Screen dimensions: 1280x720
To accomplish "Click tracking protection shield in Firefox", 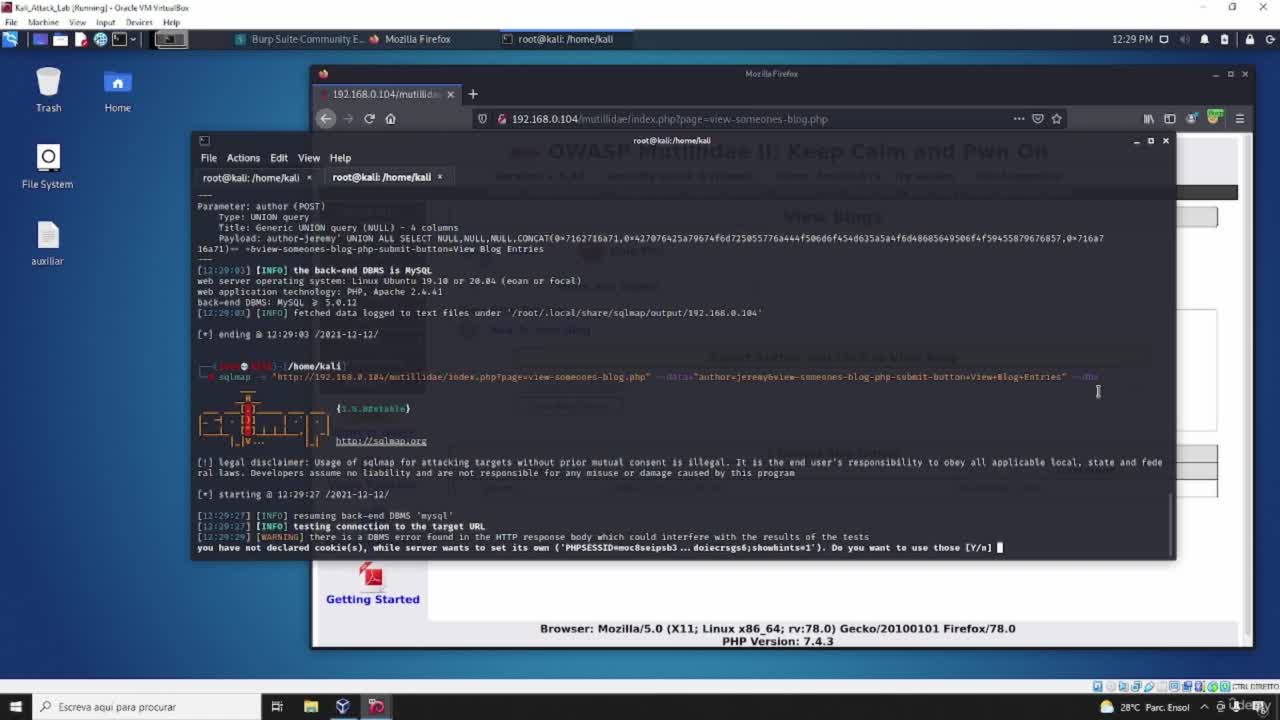I will (x=482, y=119).
